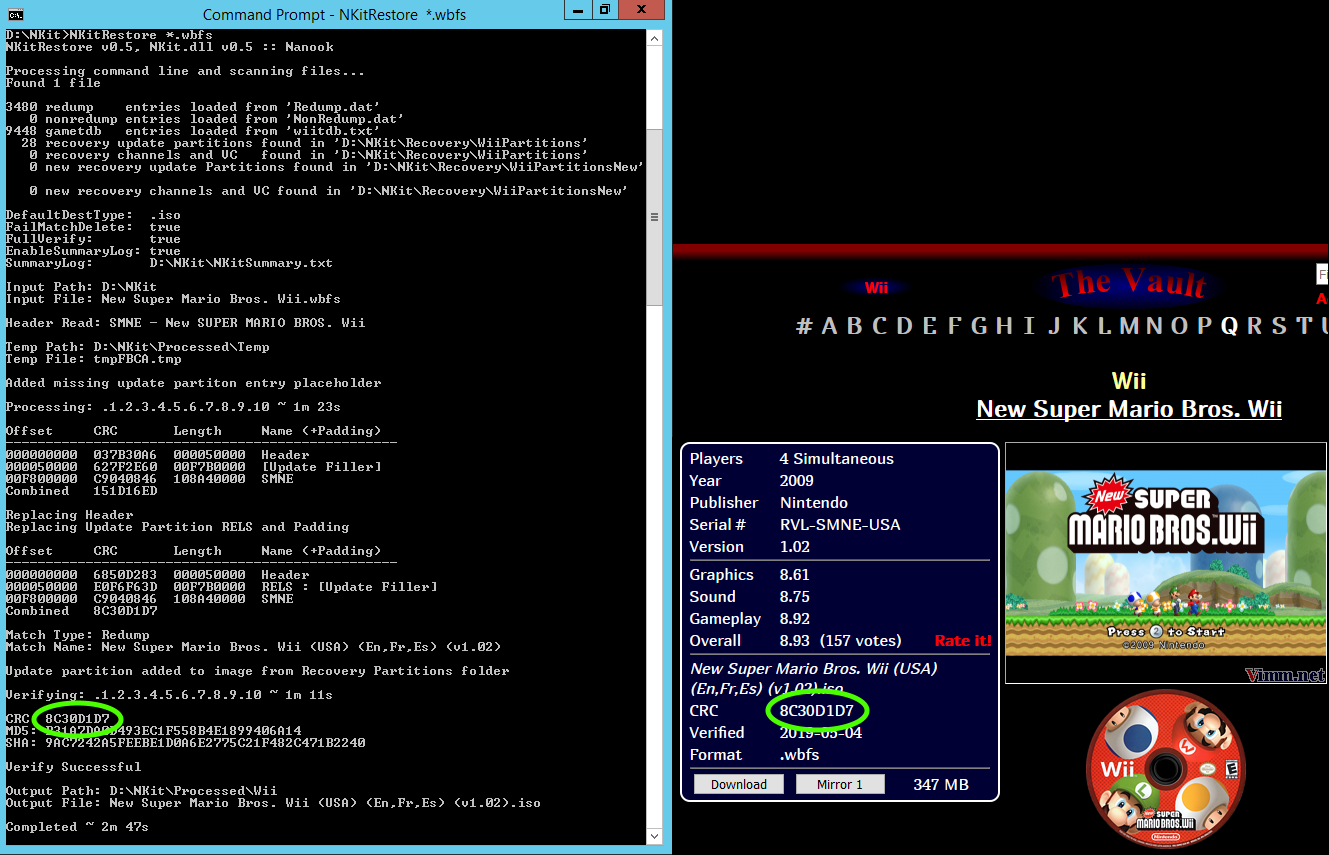Select letter R in the vault alphabet
Image resolution: width=1329 pixels, height=855 pixels.
tap(1255, 326)
